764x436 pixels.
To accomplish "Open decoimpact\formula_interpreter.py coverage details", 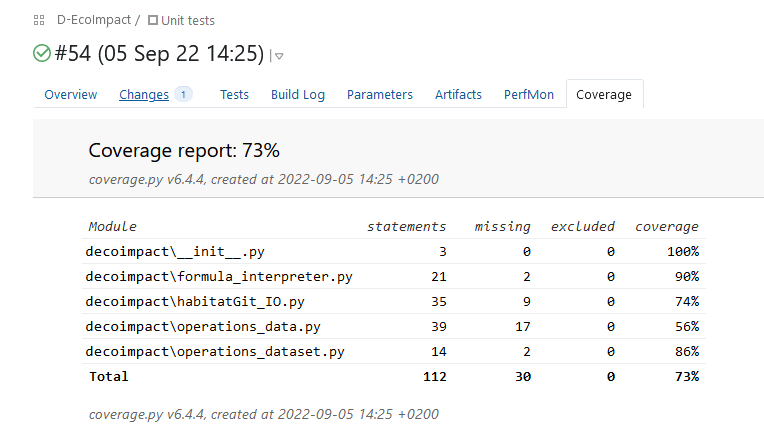I will pyautogui.click(x=219, y=276).
